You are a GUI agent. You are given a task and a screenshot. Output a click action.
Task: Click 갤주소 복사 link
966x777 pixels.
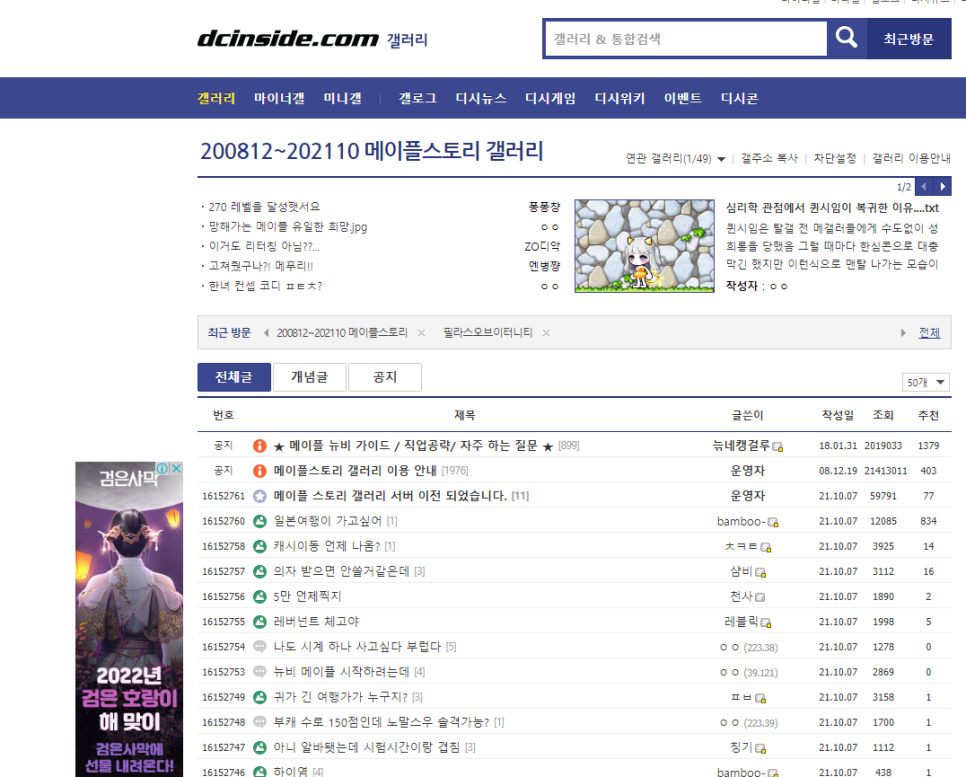coord(769,158)
